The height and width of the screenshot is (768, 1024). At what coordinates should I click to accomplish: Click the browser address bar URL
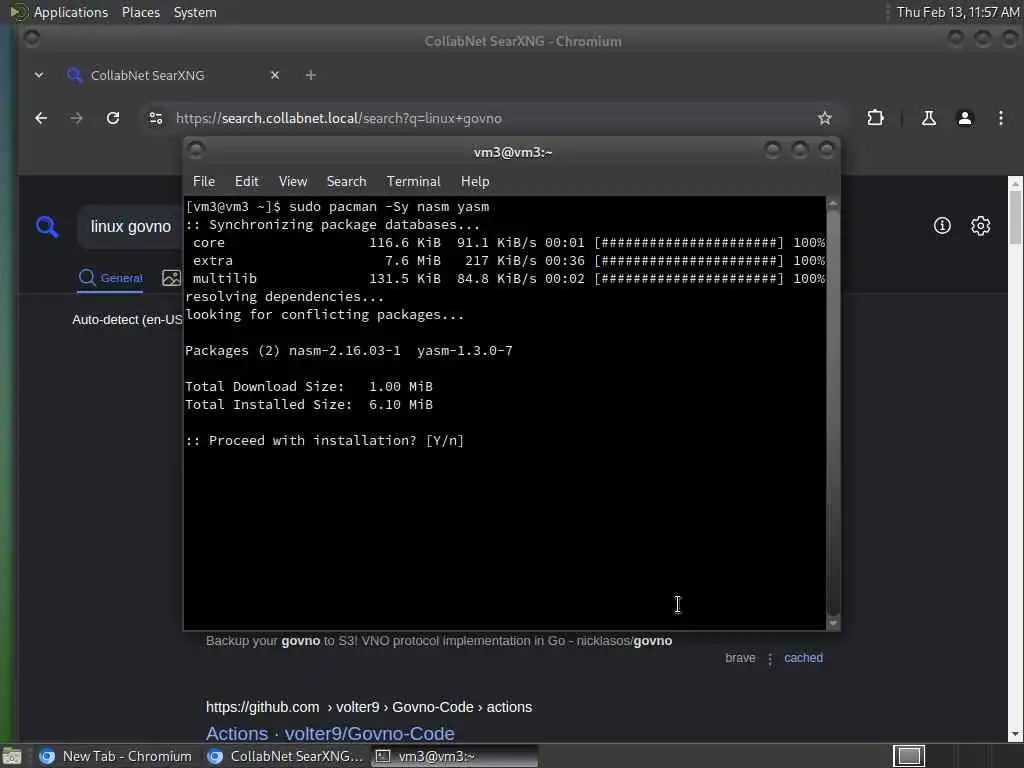pos(338,118)
